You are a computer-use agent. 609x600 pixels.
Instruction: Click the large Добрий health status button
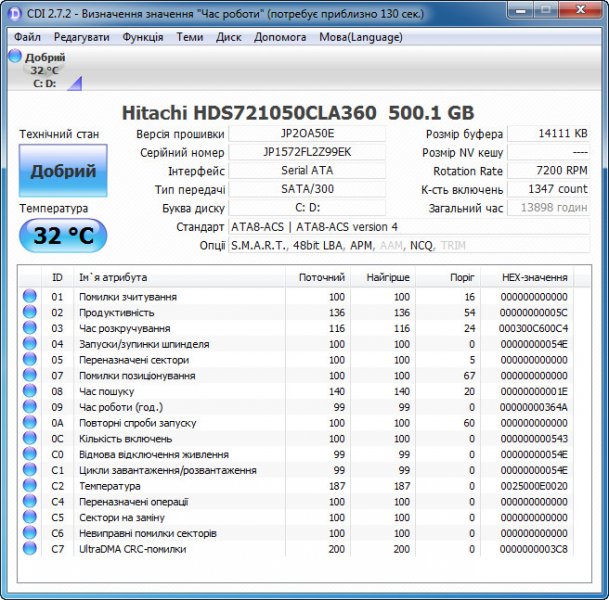(63, 170)
